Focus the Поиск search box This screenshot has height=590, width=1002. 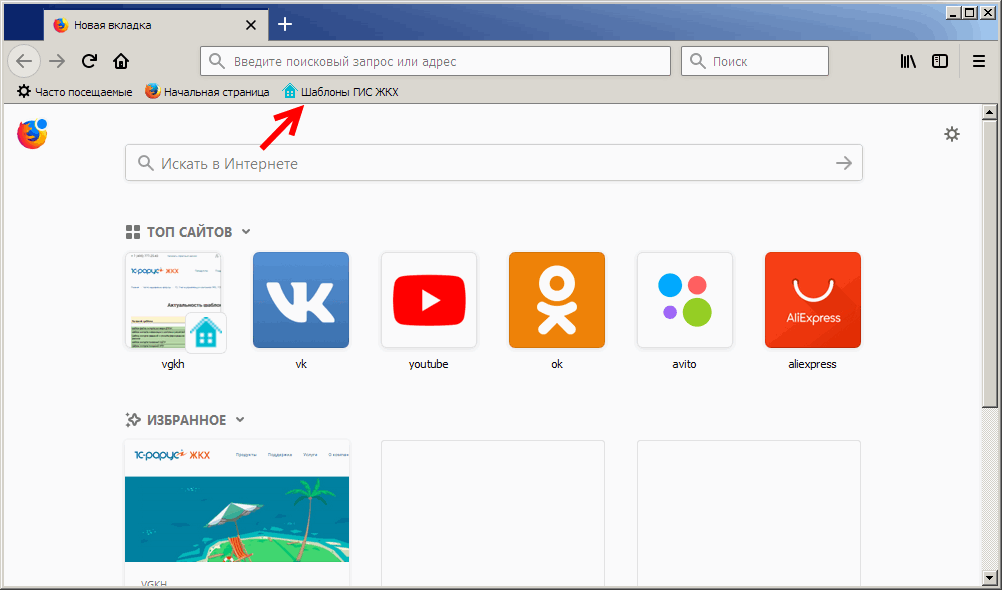click(x=755, y=61)
